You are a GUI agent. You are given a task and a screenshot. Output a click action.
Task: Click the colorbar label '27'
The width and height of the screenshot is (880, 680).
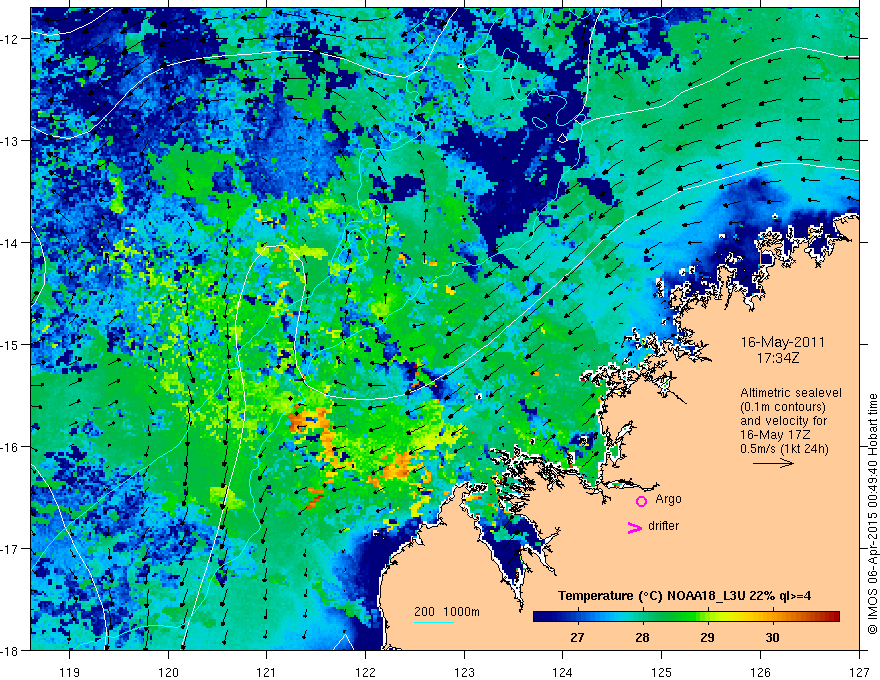pyautogui.click(x=577, y=637)
